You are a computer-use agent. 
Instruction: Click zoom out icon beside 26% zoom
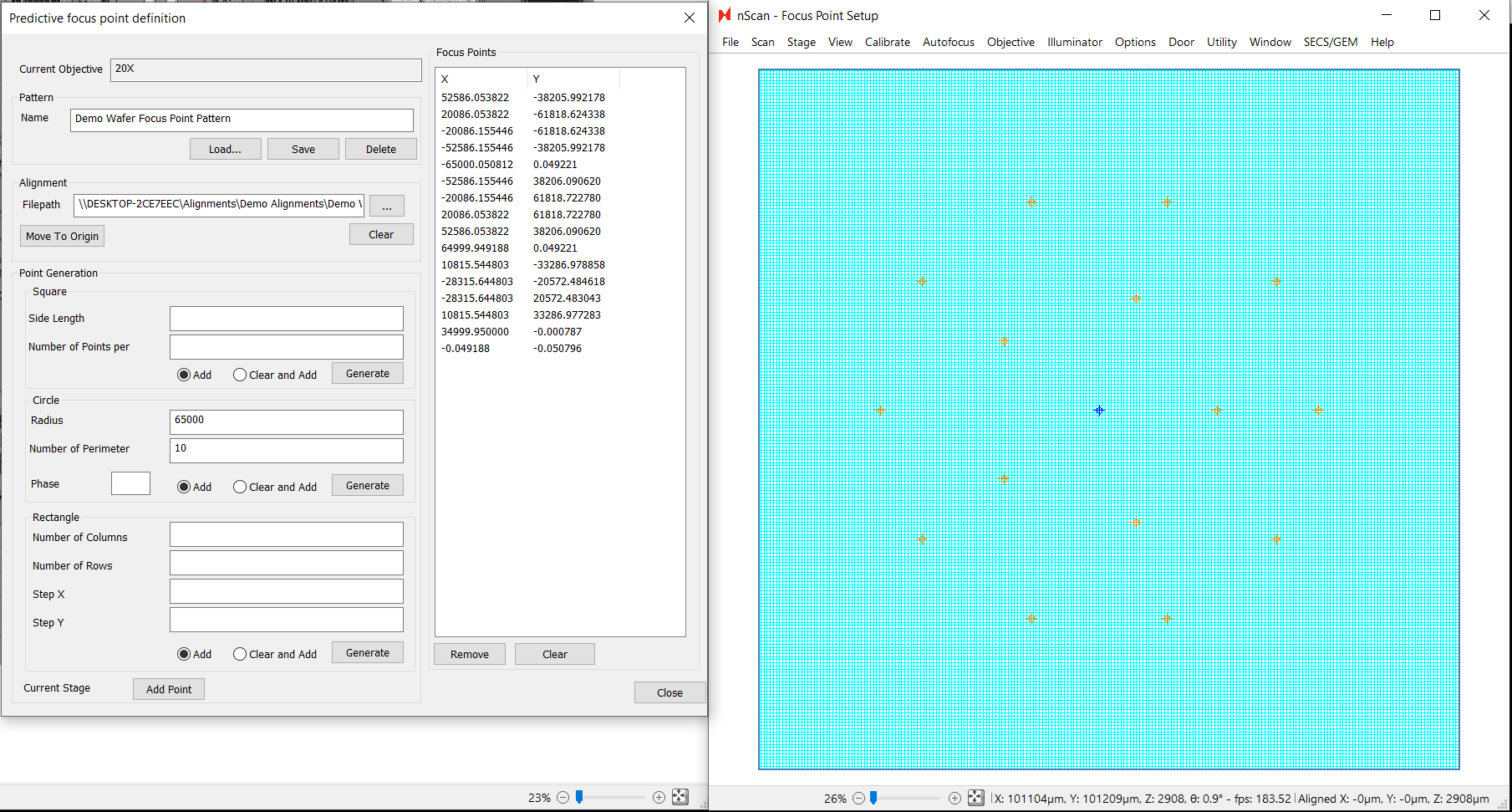(x=858, y=799)
